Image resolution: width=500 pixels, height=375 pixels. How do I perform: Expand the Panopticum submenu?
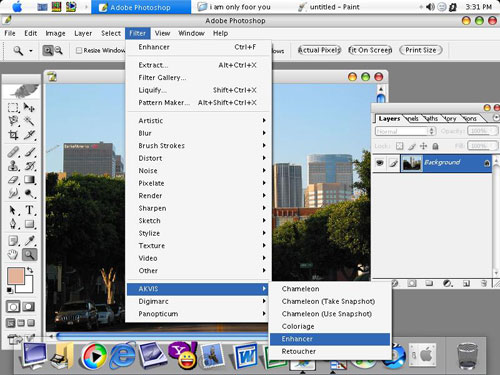[198, 314]
